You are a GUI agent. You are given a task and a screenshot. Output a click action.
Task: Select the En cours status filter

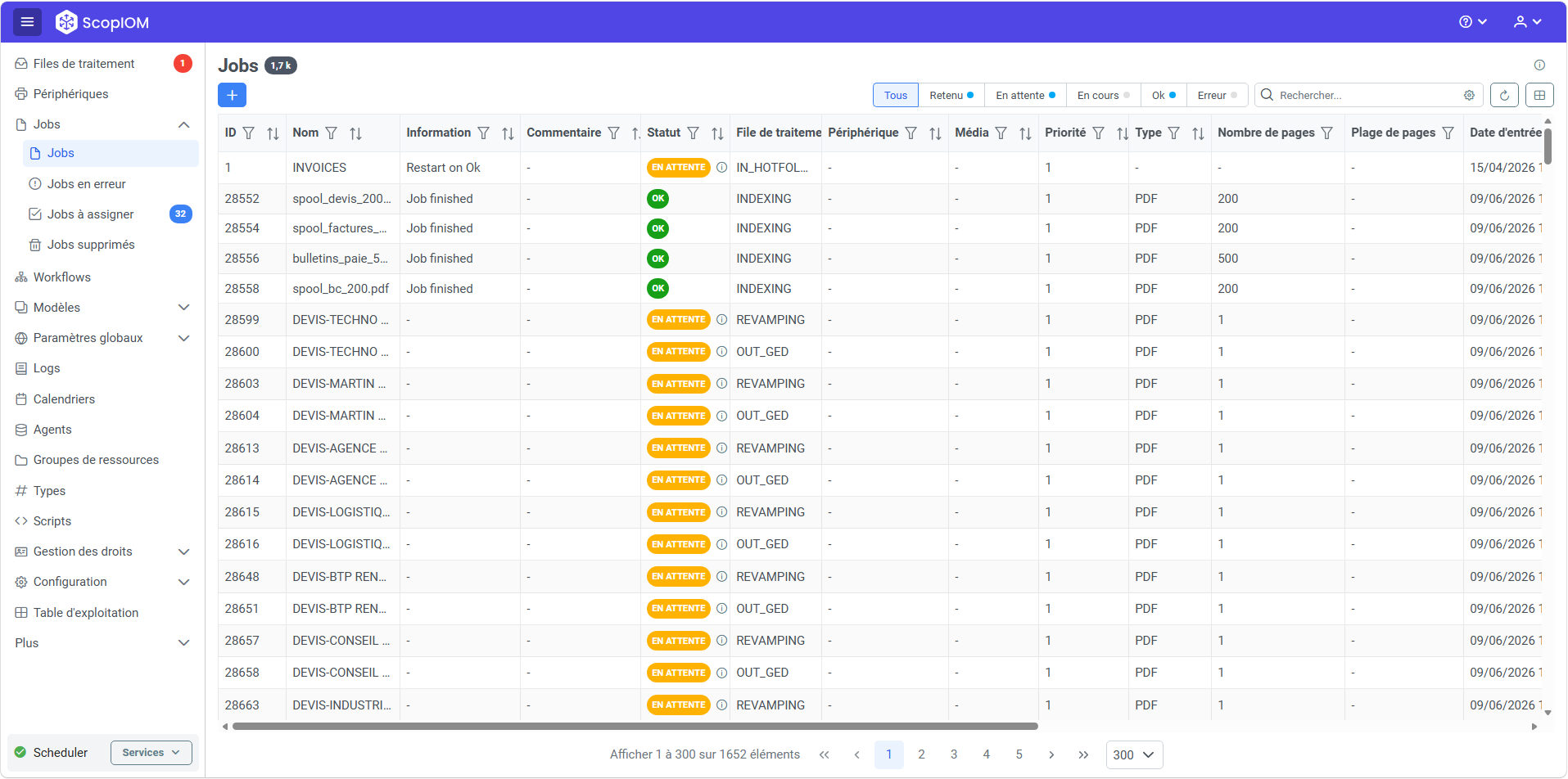coord(1103,95)
